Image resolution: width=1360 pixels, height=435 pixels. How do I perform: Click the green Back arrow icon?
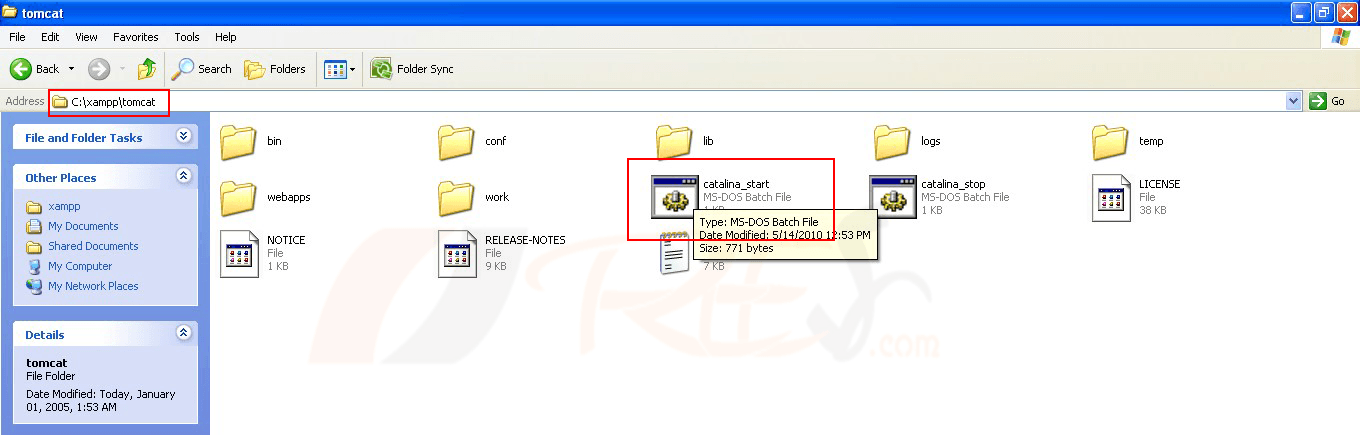pos(21,69)
